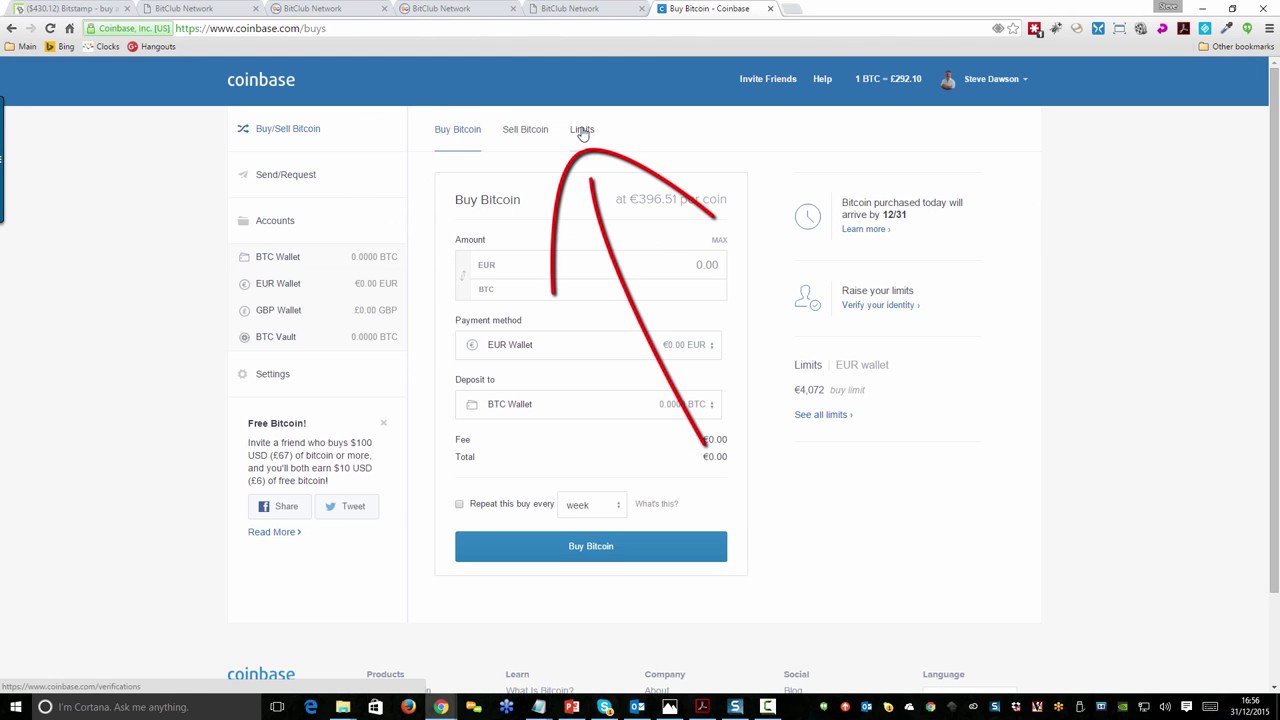The width and height of the screenshot is (1280, 720).
Task: Open the BTC Wallet account row
Action: (x=318, y=257)
